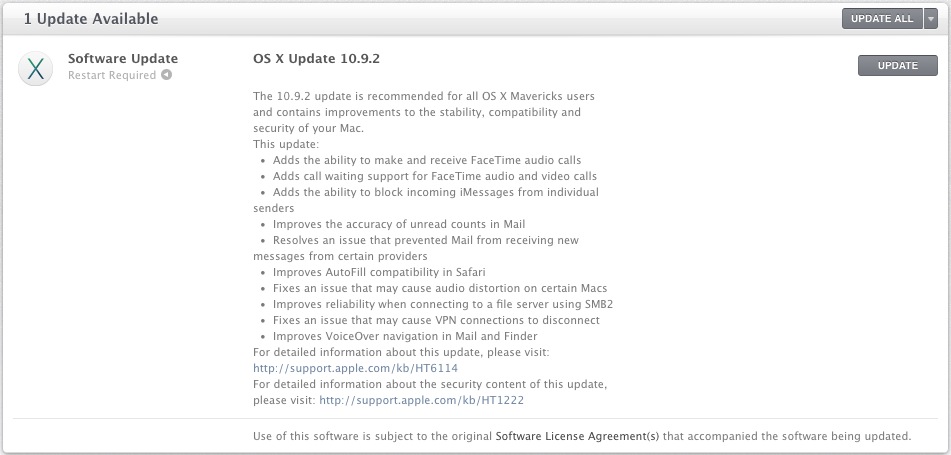Screen dimensions: 951x455
Task: Click the AutoFill compatibility in Safari line
Action: pos(379,272)
